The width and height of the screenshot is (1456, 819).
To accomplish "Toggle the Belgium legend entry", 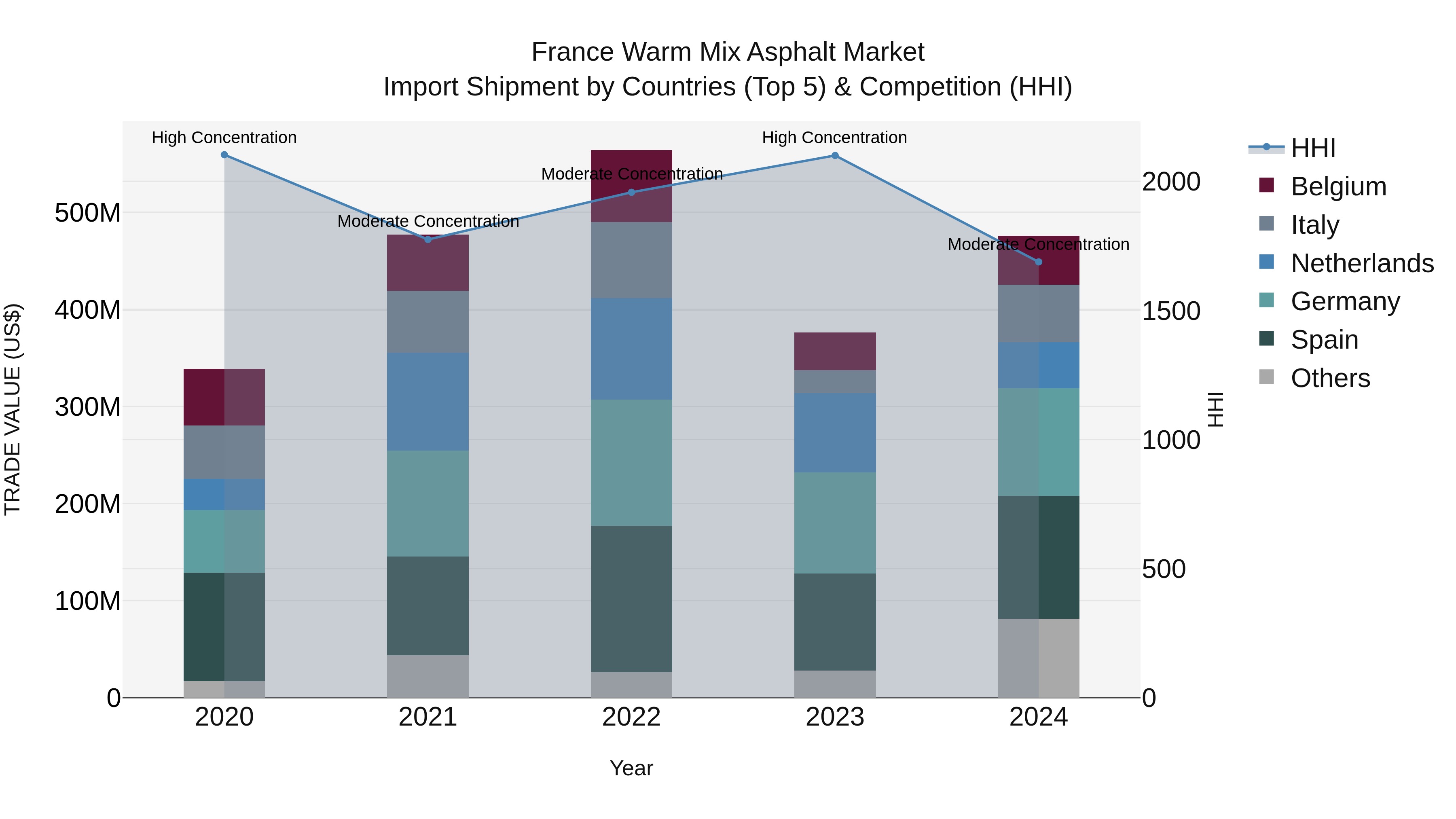I will 1323,186.
